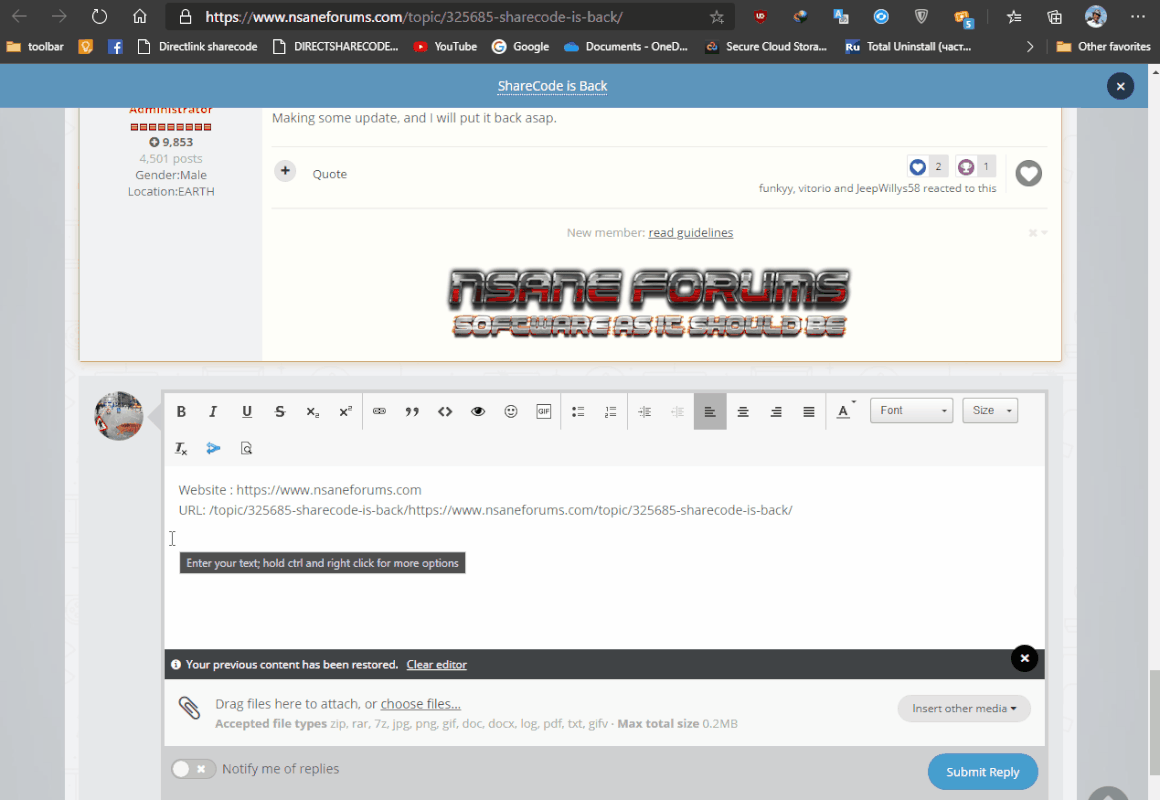Toggle bold formatting in editor
Viewport: 1160px width, 800px height.
(x=181, y=411)
